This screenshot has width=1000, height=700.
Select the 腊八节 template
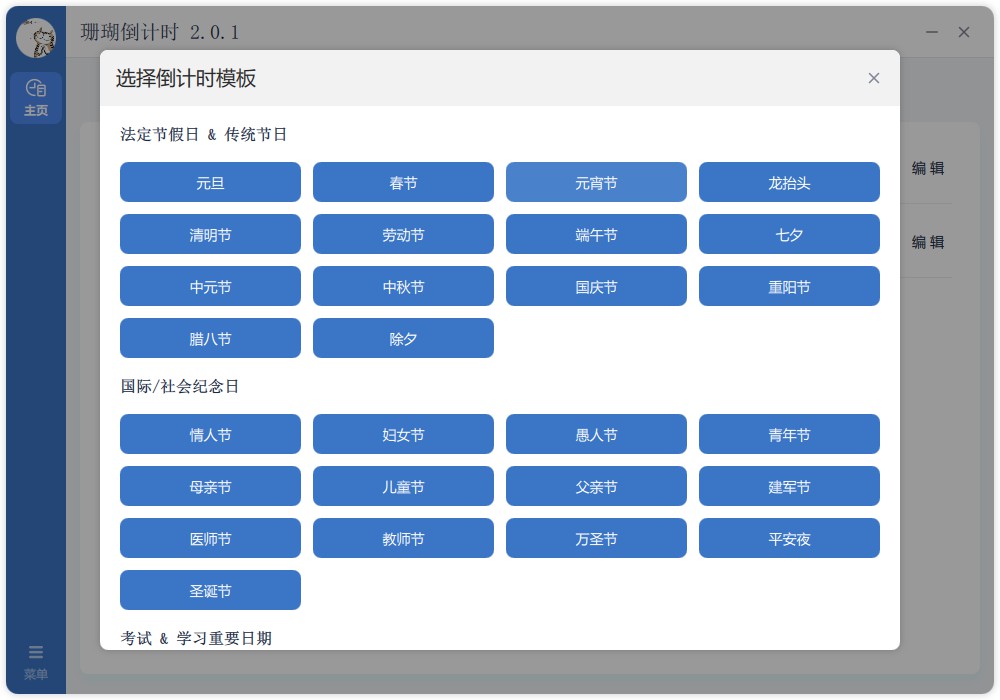(210, 338)
